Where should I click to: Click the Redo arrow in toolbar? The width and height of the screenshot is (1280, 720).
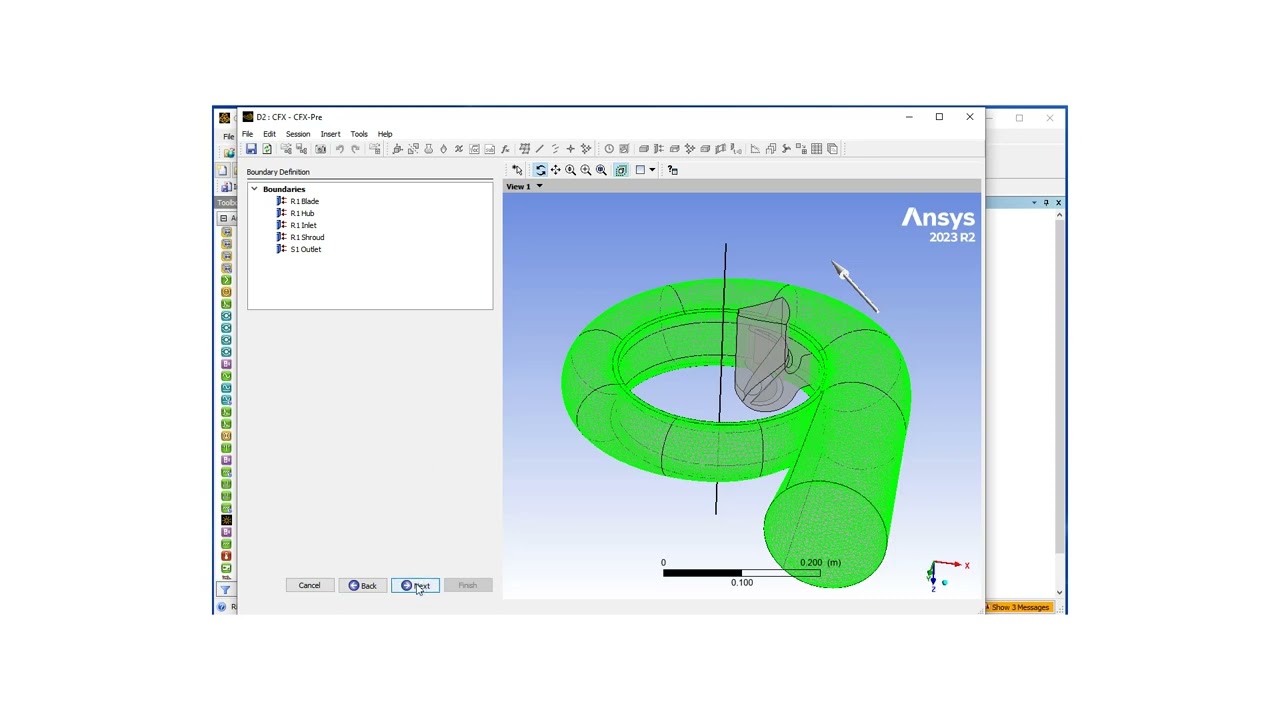355,149
